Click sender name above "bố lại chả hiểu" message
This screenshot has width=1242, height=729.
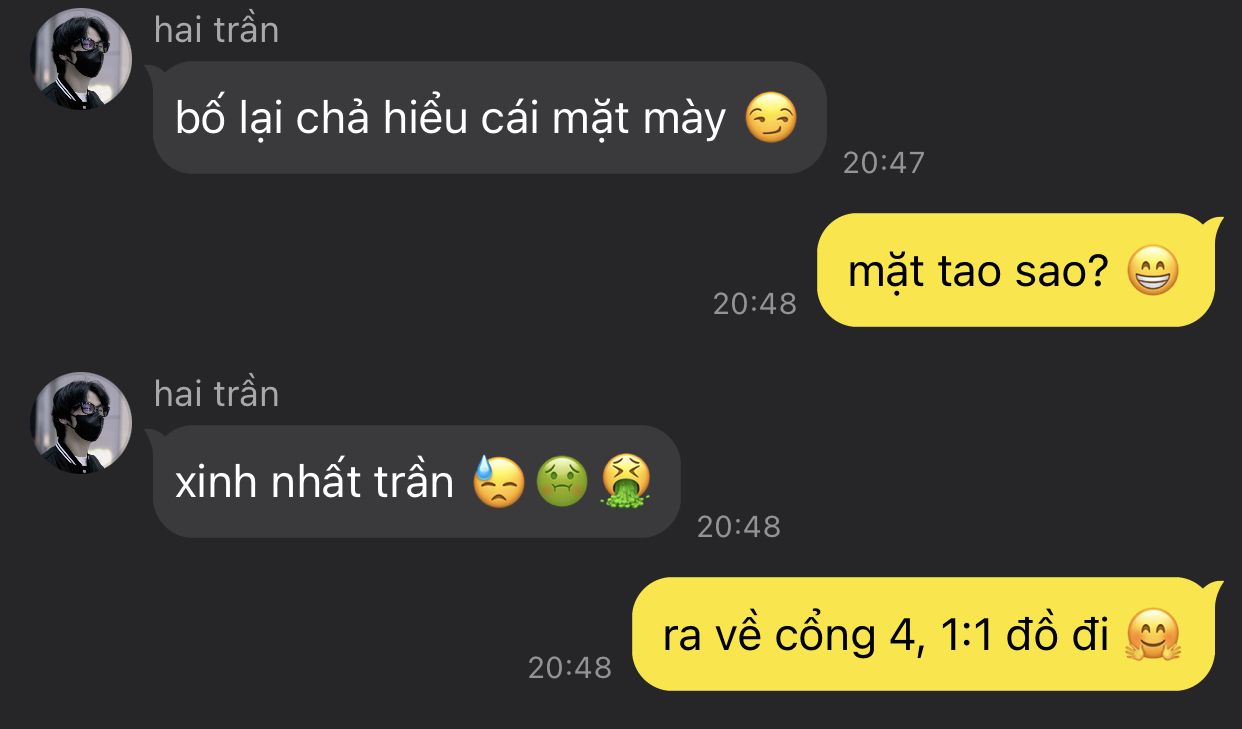[216, 30]
